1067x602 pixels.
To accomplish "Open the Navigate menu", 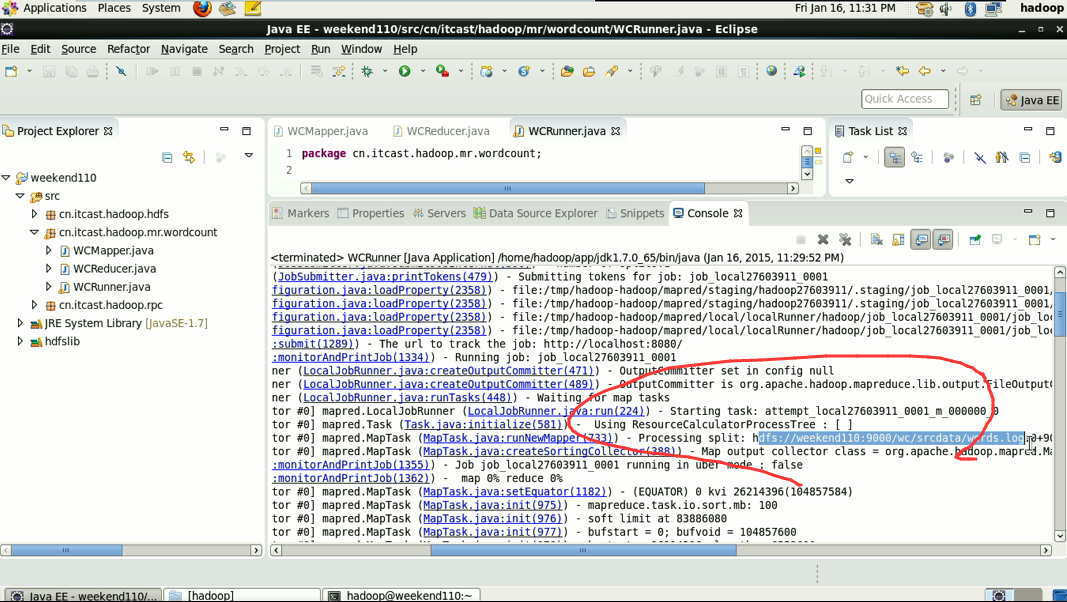I will 184,49.
